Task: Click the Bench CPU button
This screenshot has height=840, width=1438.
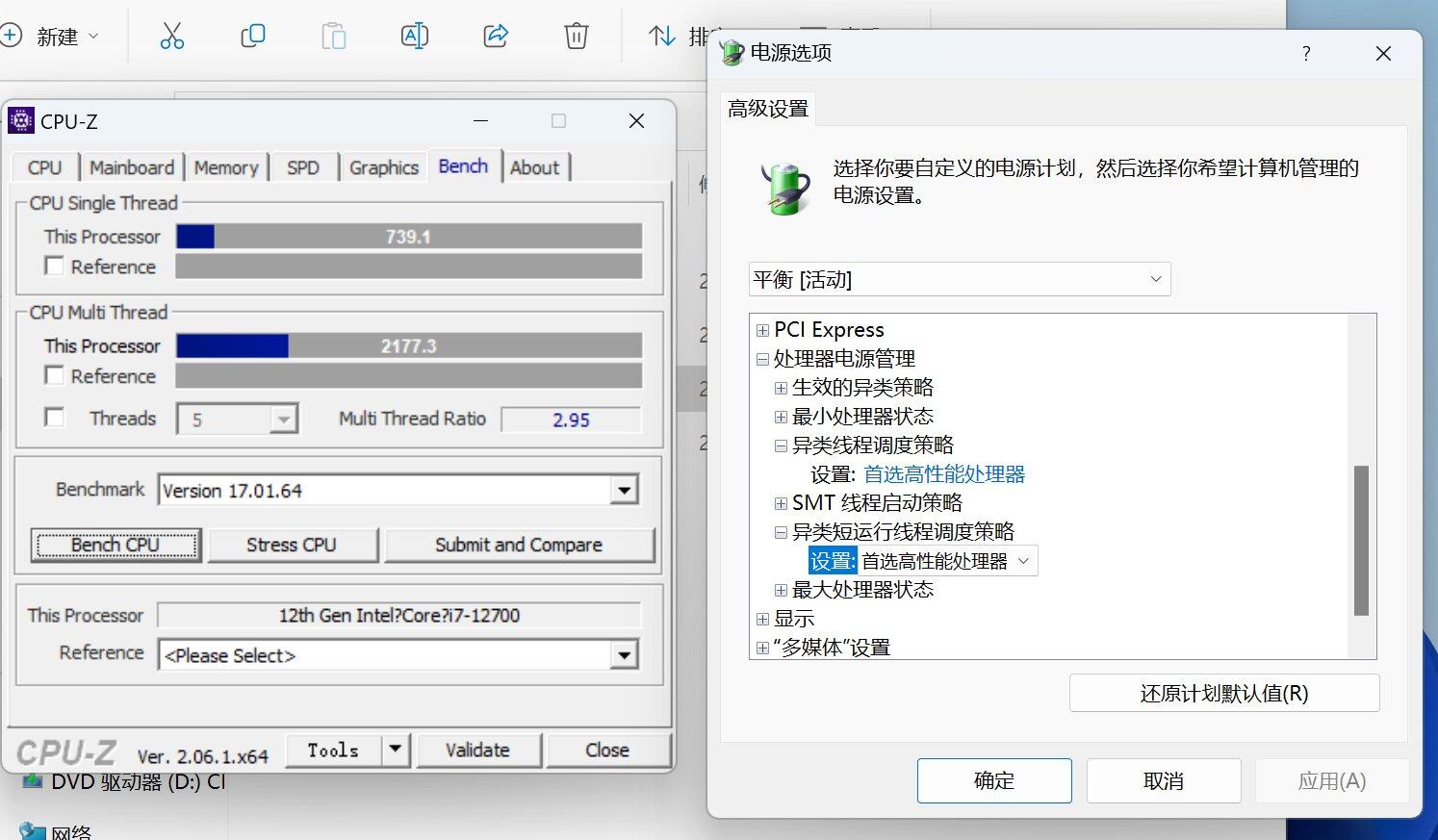Action: [116, 545]
